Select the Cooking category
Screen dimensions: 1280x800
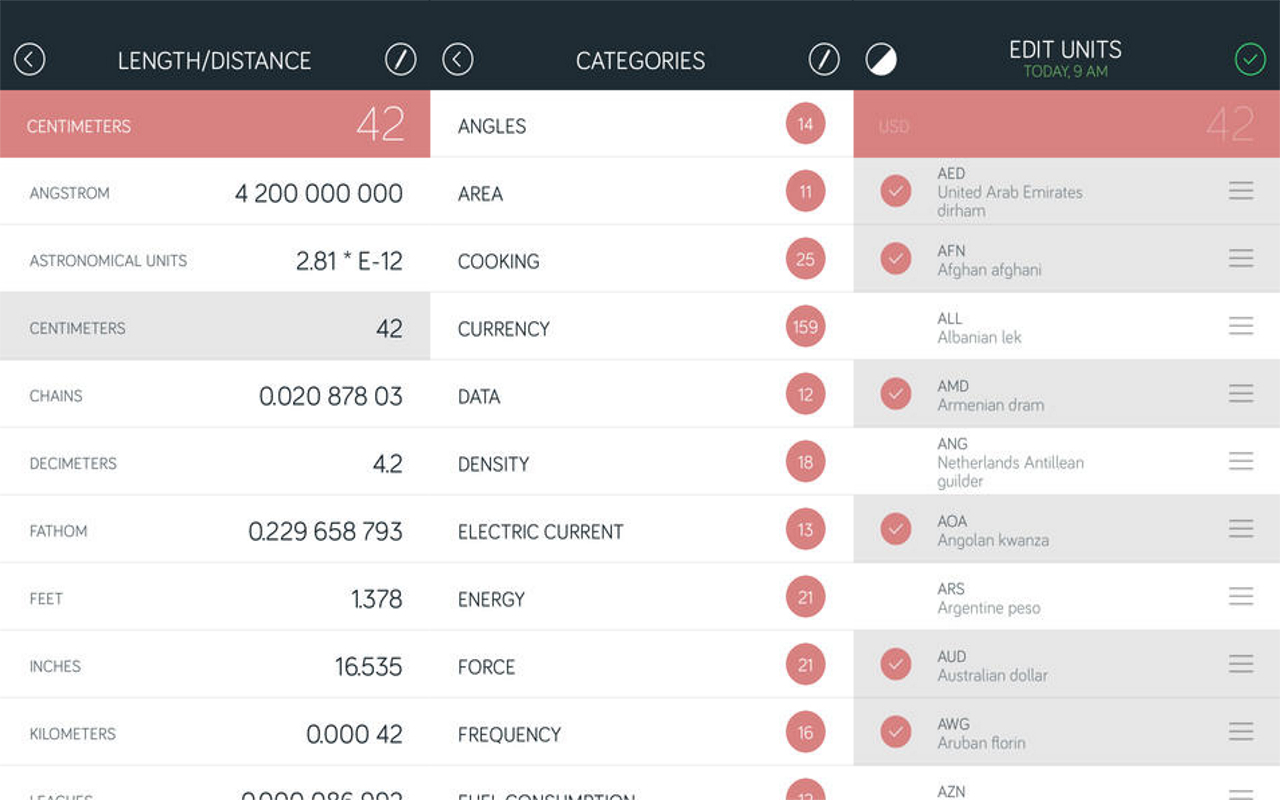[x=641, y=260]
